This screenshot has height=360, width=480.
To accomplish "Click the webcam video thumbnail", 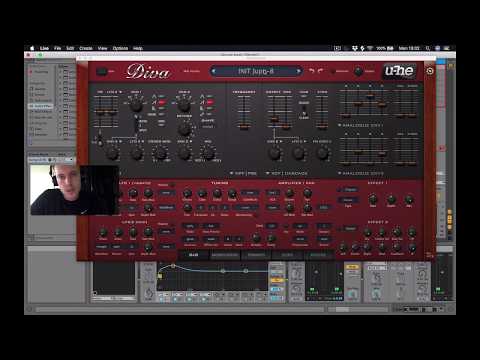I will (75, 189).
